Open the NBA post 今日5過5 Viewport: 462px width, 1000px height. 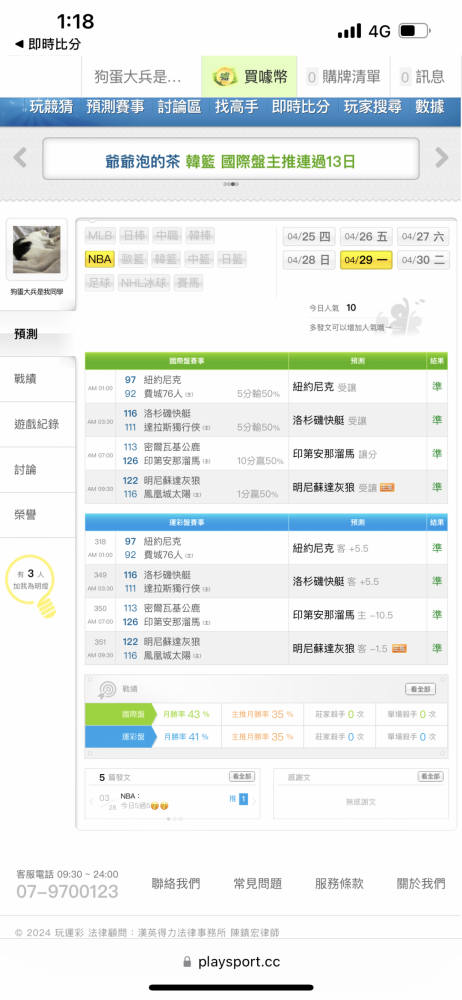144,801
